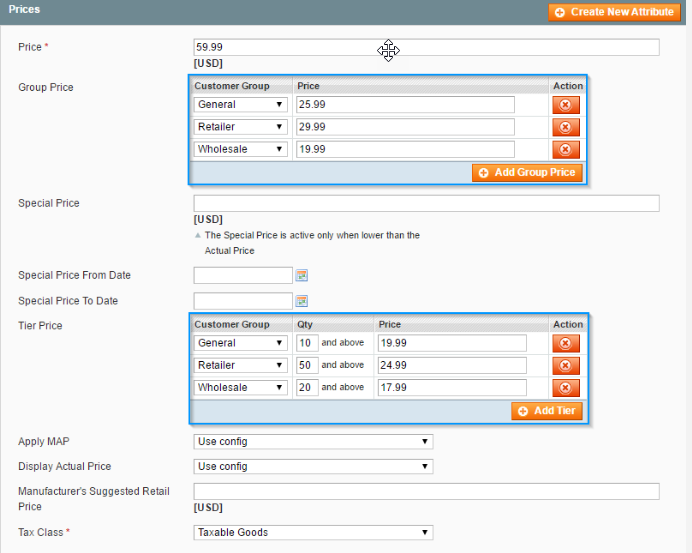Click the Special Price active-only note text

point(312,243)
